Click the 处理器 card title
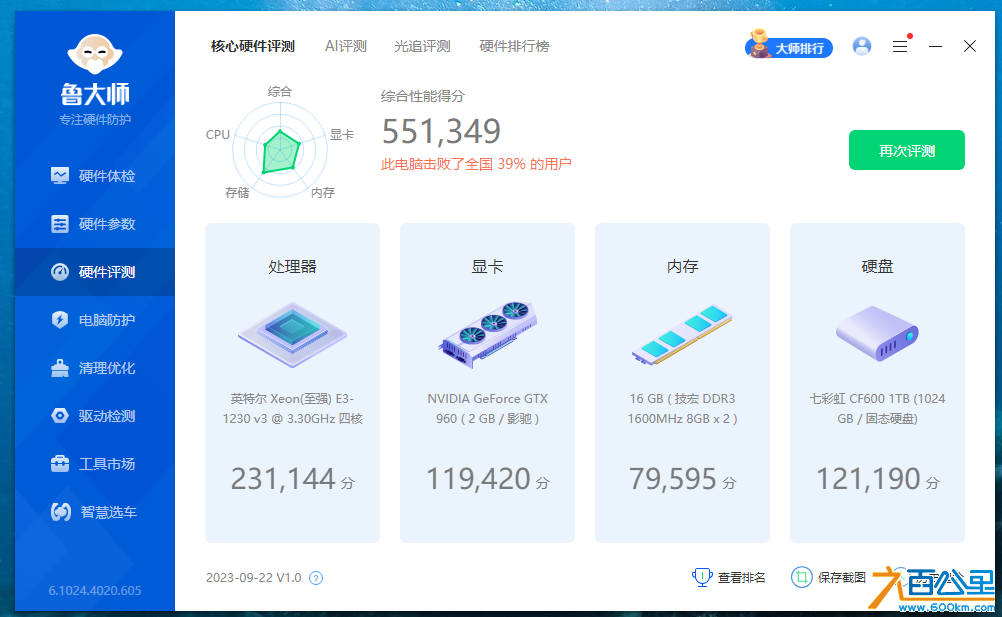Viewport: 1002px width, 617px height. pyautogui.click(x=292, y=266)
